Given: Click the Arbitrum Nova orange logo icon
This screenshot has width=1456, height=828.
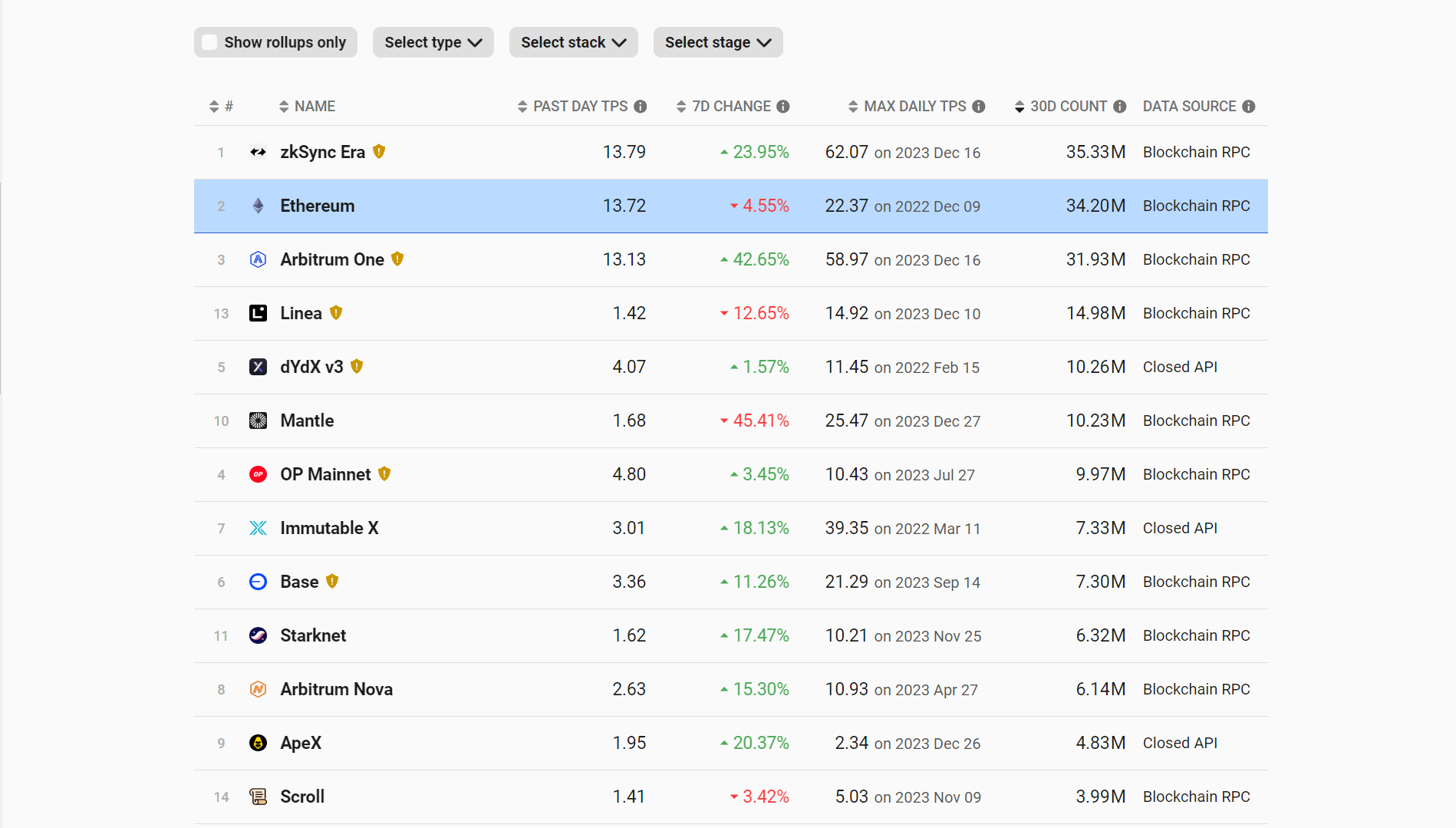Looking at the screenshot, I should [259, 689].
